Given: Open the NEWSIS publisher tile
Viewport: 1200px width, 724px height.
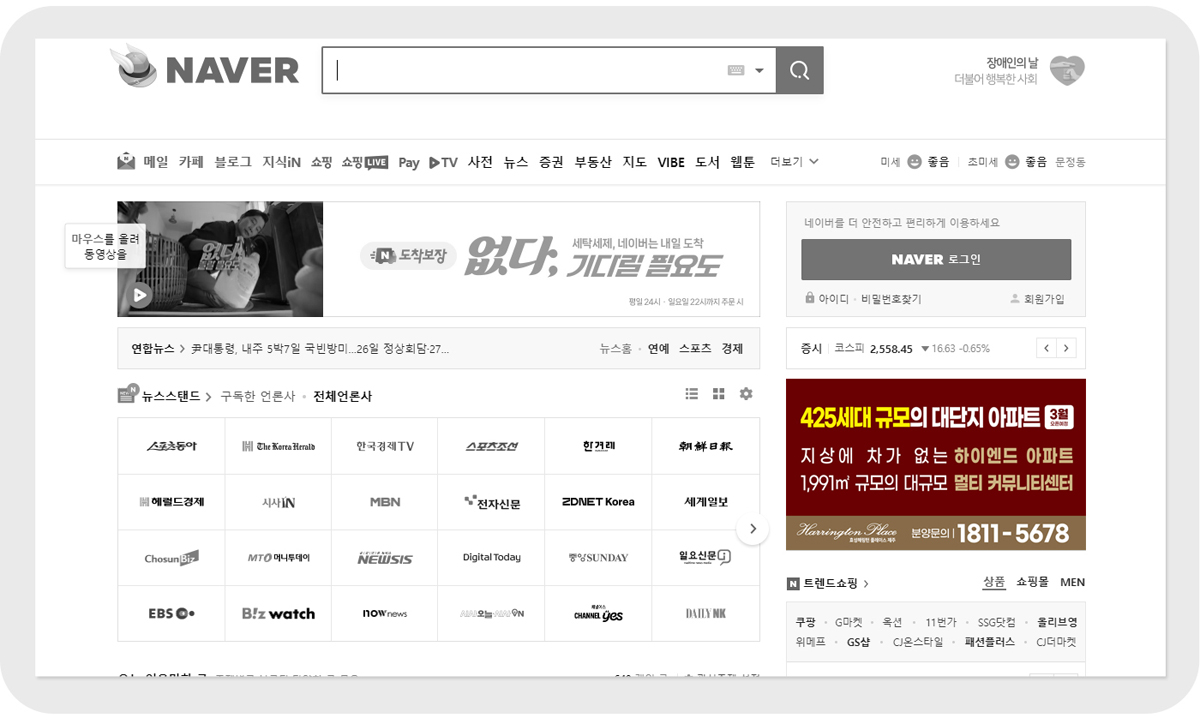Looking at the screenshot, I should click(385, 558).
